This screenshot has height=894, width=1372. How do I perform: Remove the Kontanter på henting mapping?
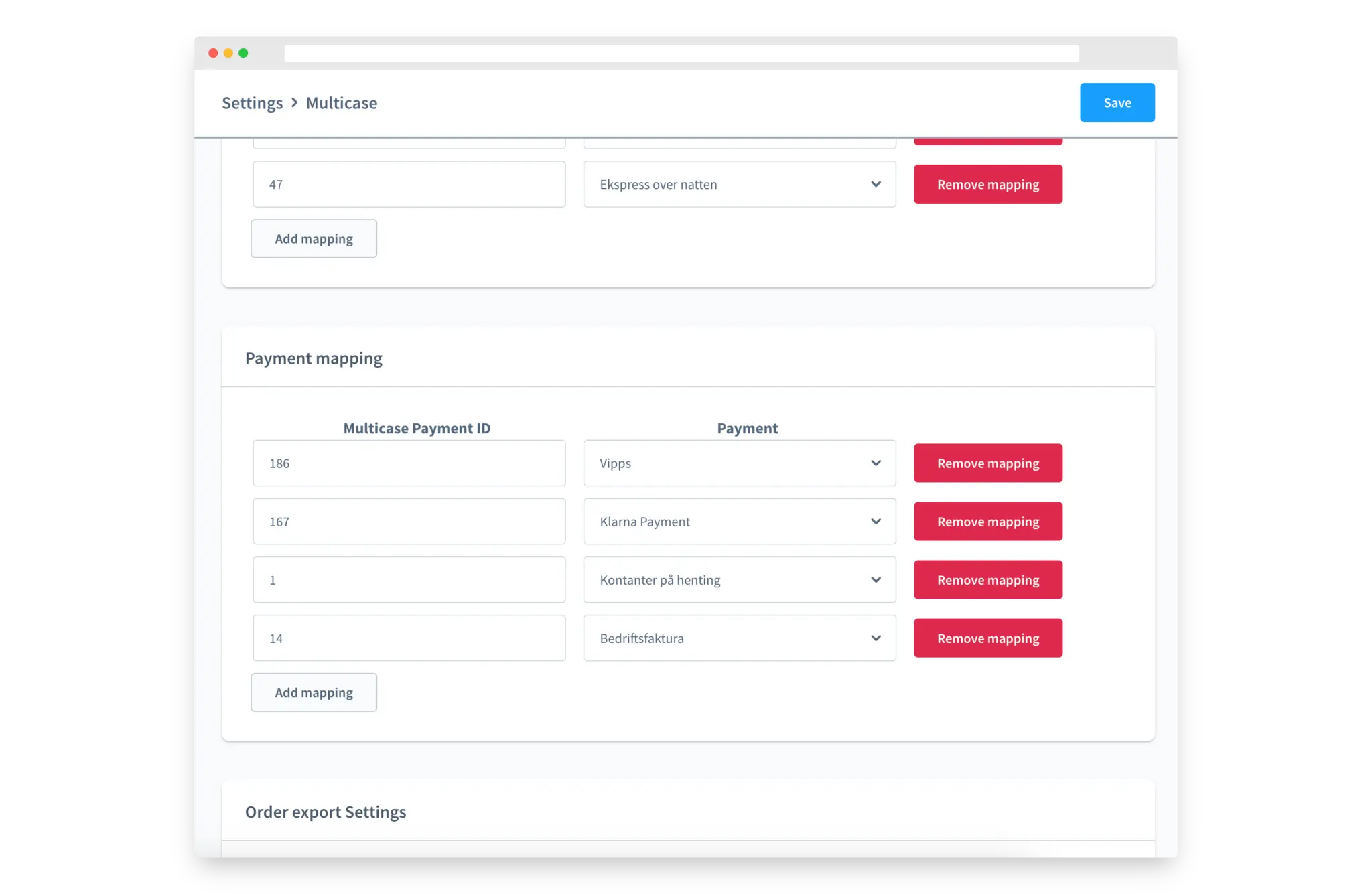(987, 580)
